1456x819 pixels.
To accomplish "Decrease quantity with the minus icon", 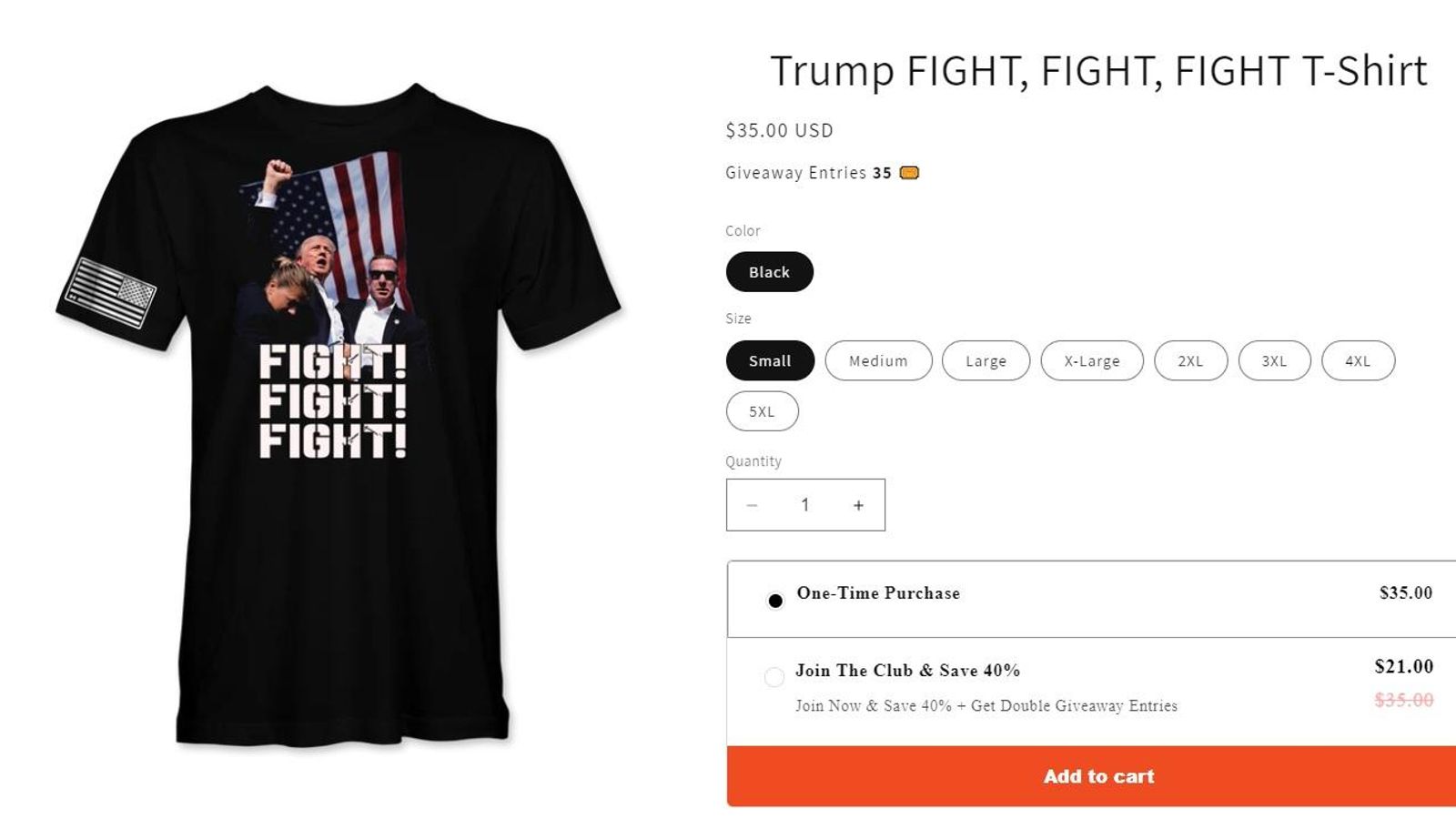I will (x=752, y=505).
